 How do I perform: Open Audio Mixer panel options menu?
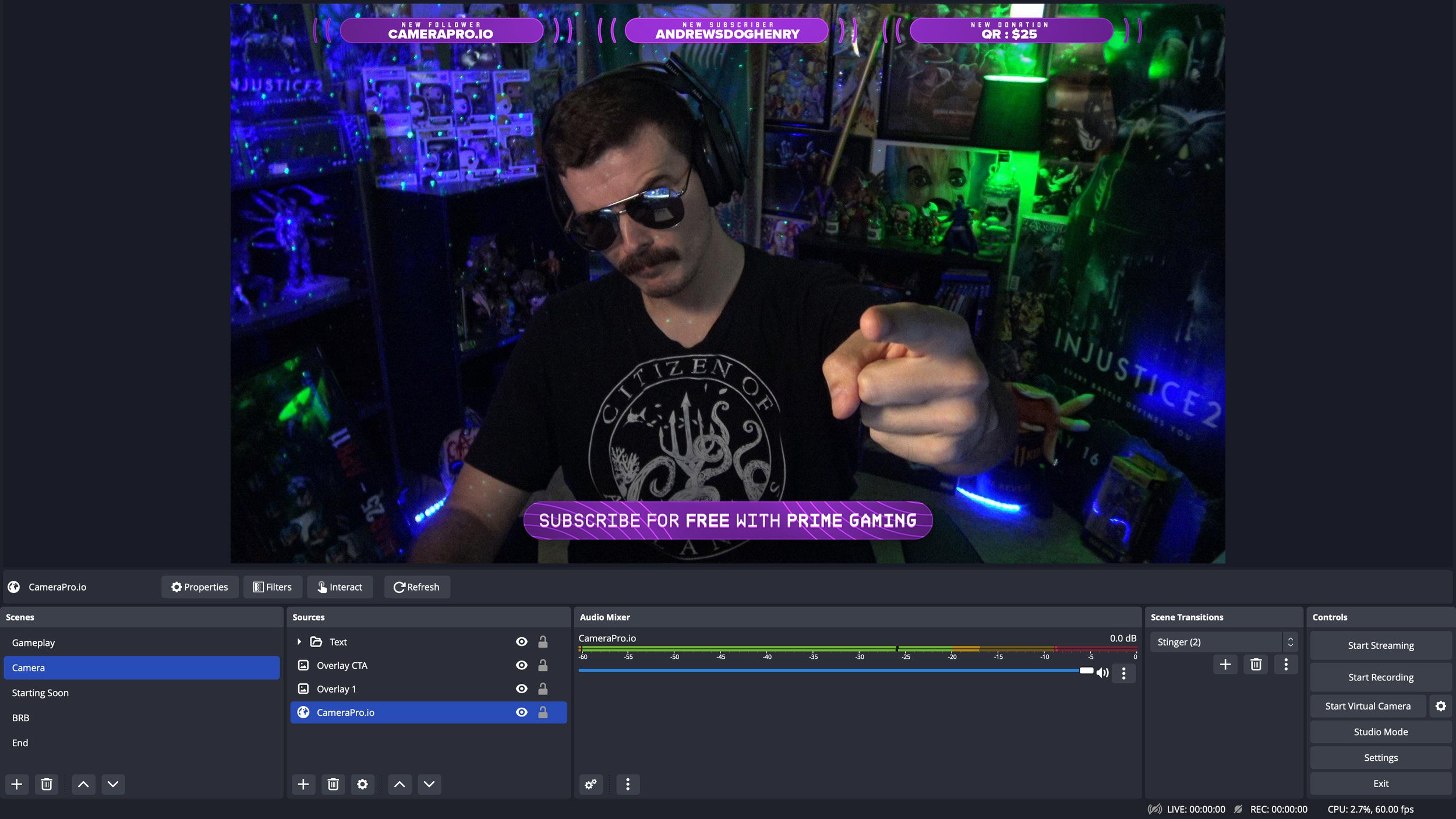tap(627, 784)
